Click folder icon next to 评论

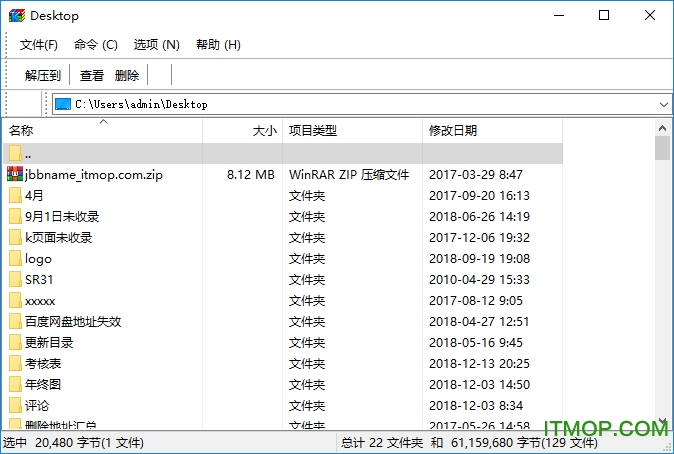[15, 406]
